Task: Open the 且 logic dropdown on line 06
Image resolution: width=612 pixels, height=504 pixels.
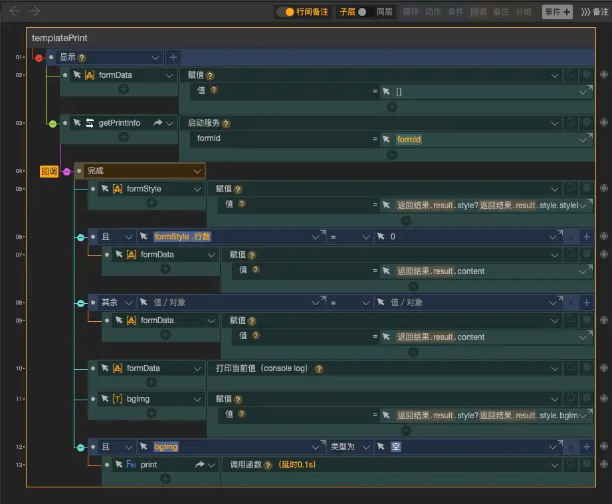Action: tap(128, 237)
